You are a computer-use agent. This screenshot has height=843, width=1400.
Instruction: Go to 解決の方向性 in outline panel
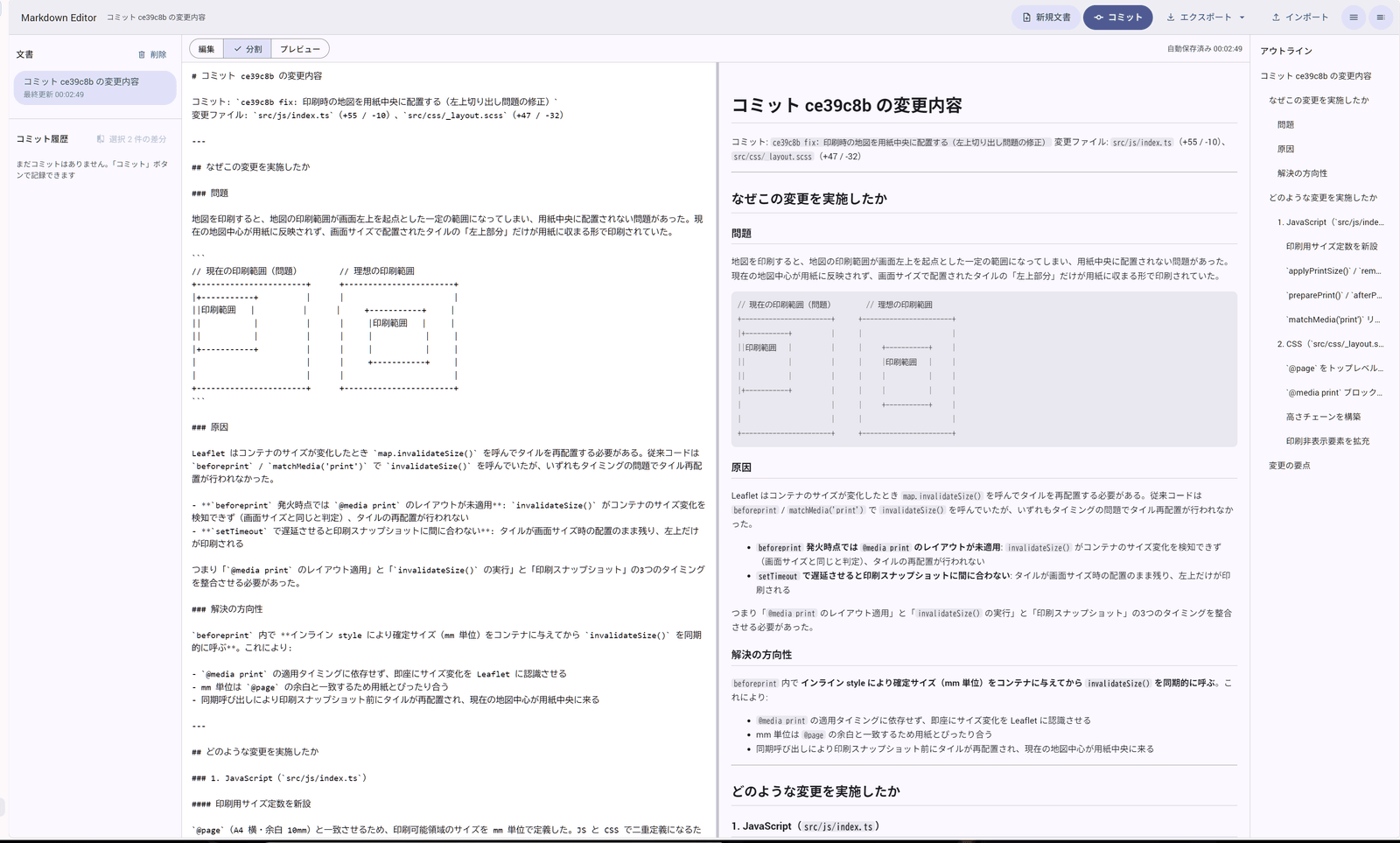tap(1302, 173)
